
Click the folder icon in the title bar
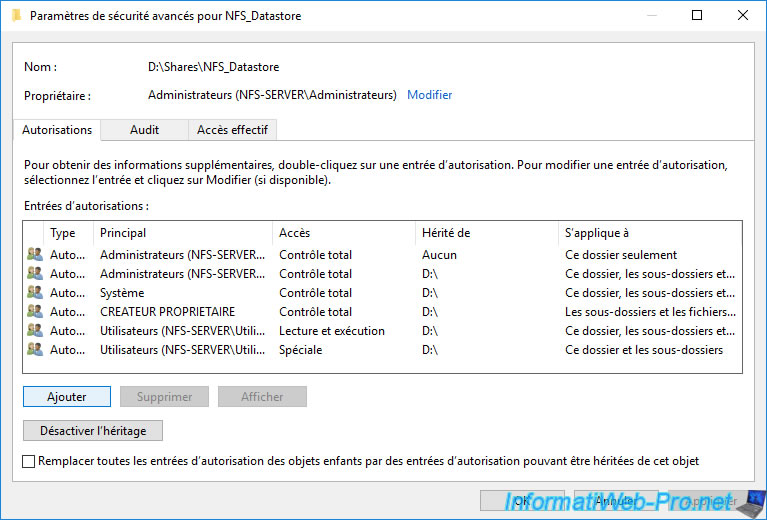point(15,16)
